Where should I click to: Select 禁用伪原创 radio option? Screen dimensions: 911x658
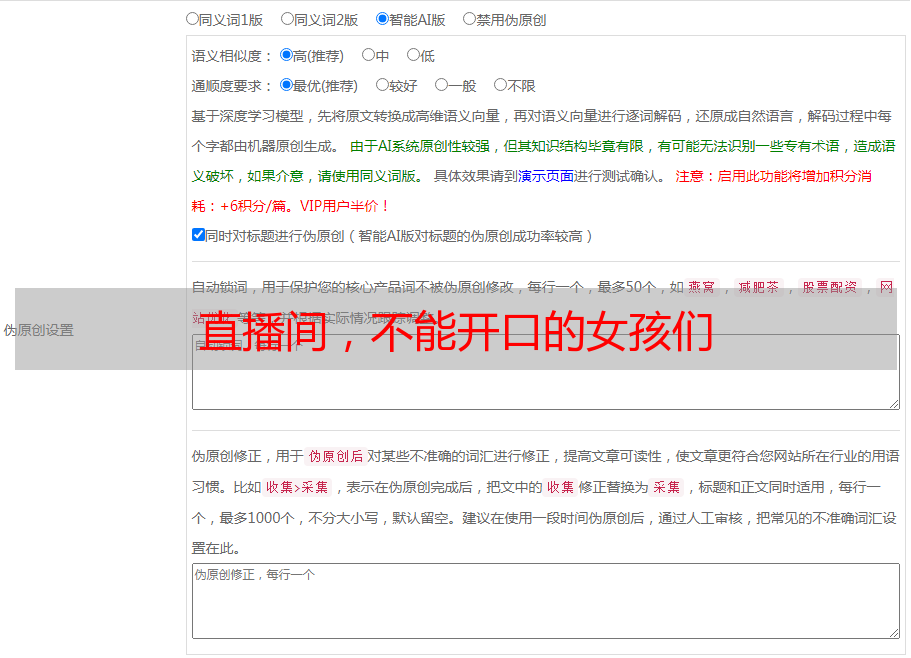pos(469,19)
